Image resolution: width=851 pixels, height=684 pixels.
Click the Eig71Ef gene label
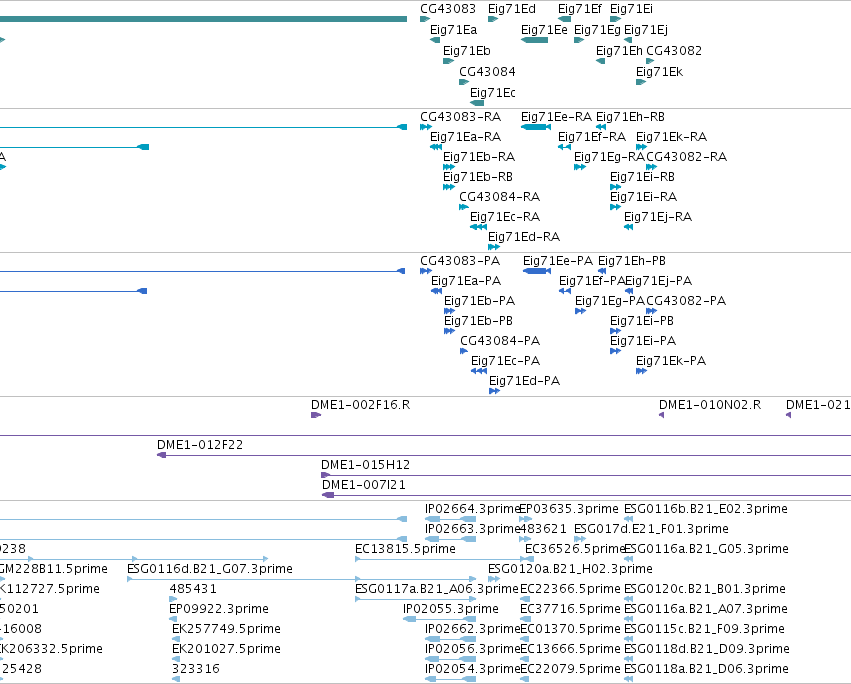(580, 9)
